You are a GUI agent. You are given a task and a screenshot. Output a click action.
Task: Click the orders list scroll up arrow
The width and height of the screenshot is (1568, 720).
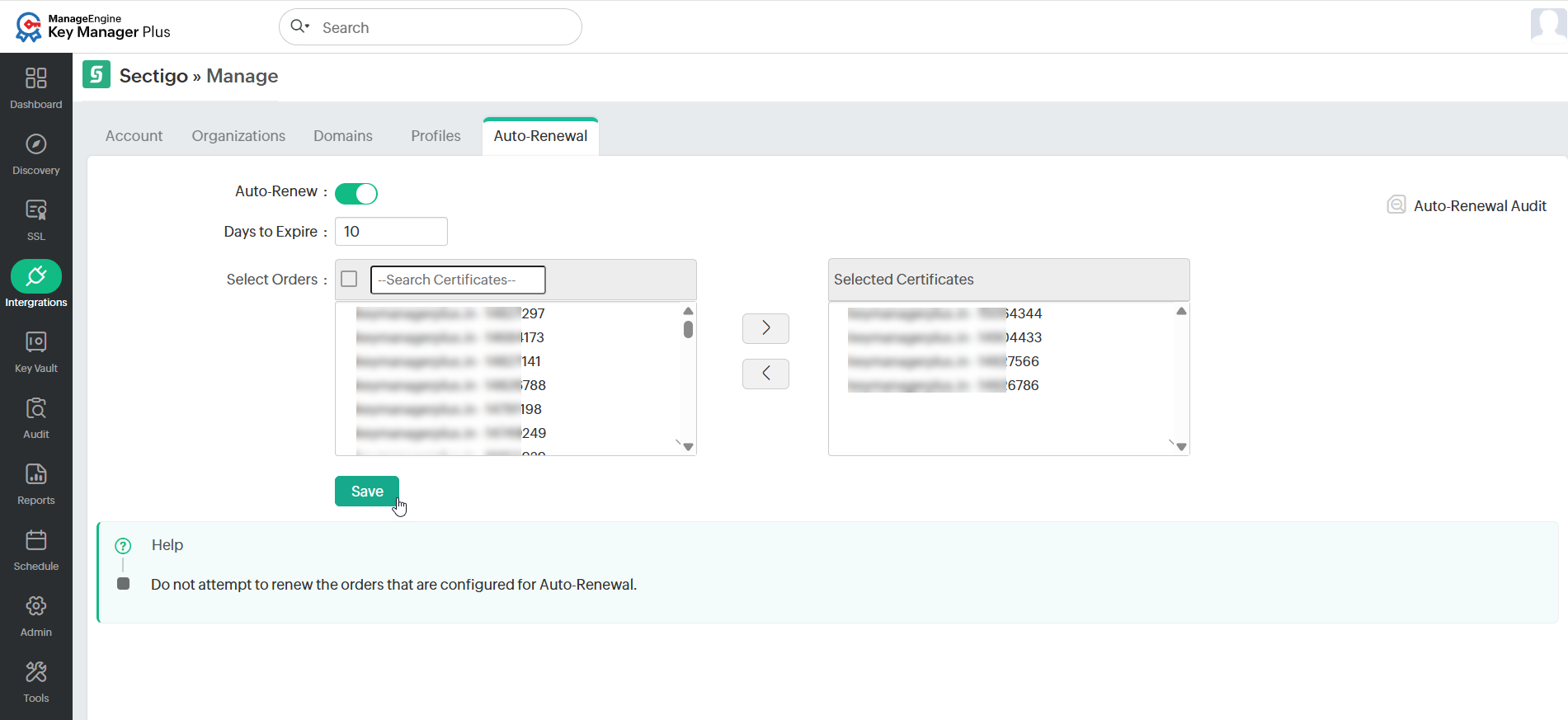tap(688, 311)
